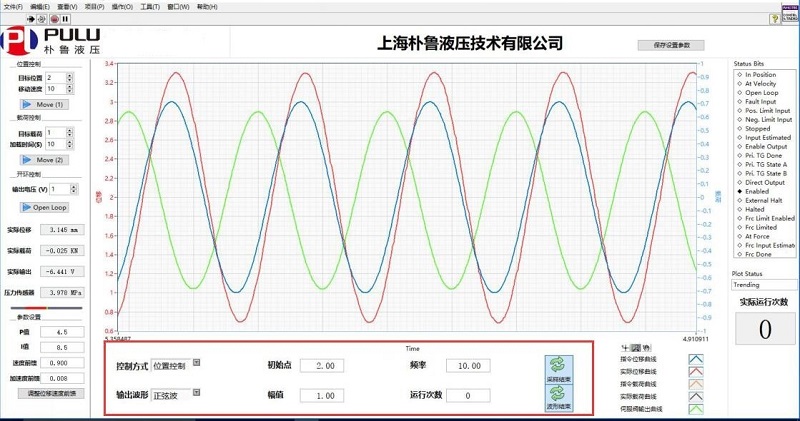Open the 帮助(H) menu
The width and height of the screenshot is (800, 421).
tap(207, 7)
